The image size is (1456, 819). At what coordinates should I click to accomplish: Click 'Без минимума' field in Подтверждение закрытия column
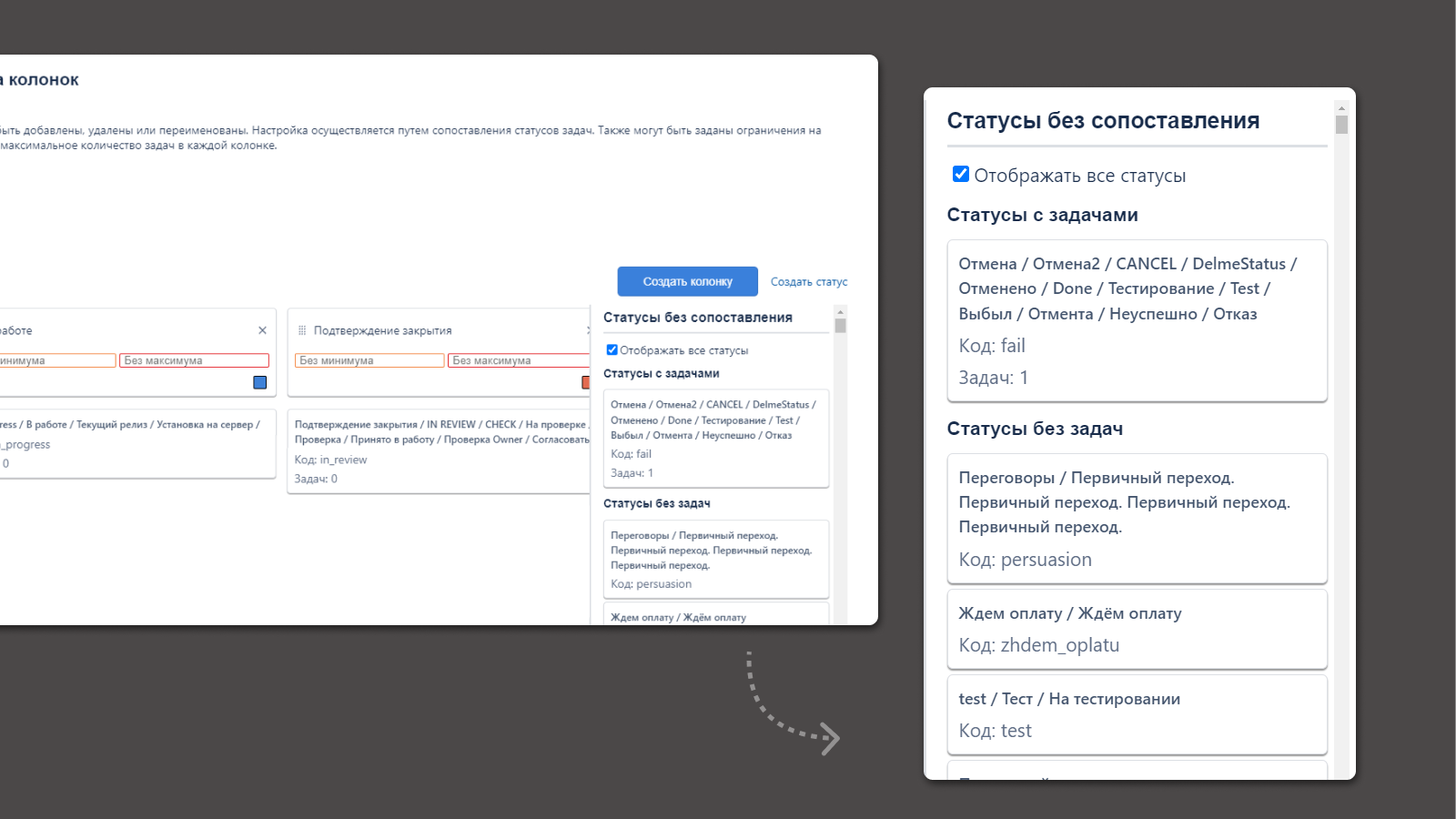[369, 360]
